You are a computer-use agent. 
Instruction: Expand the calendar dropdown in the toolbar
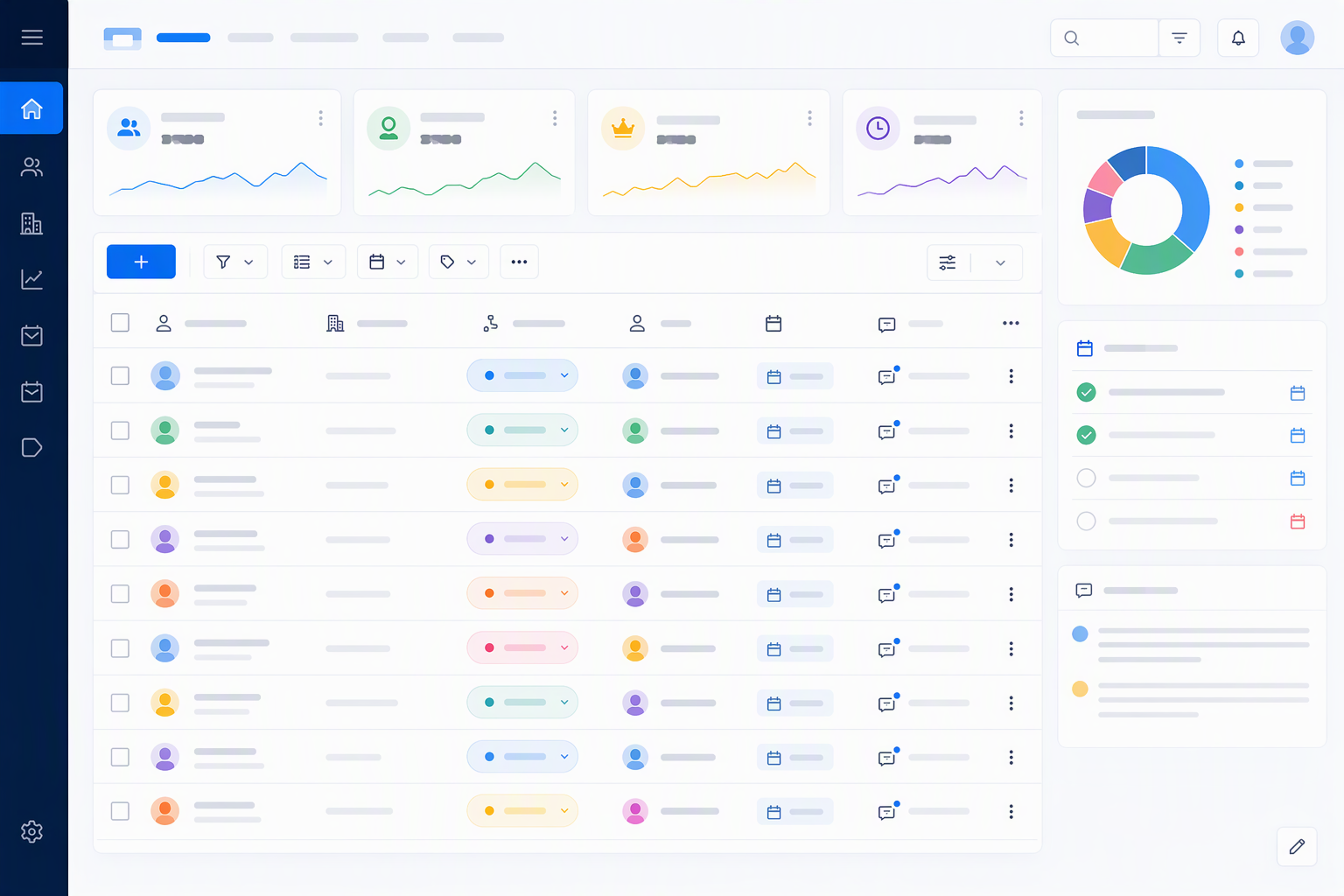click(x=388, y=262)
